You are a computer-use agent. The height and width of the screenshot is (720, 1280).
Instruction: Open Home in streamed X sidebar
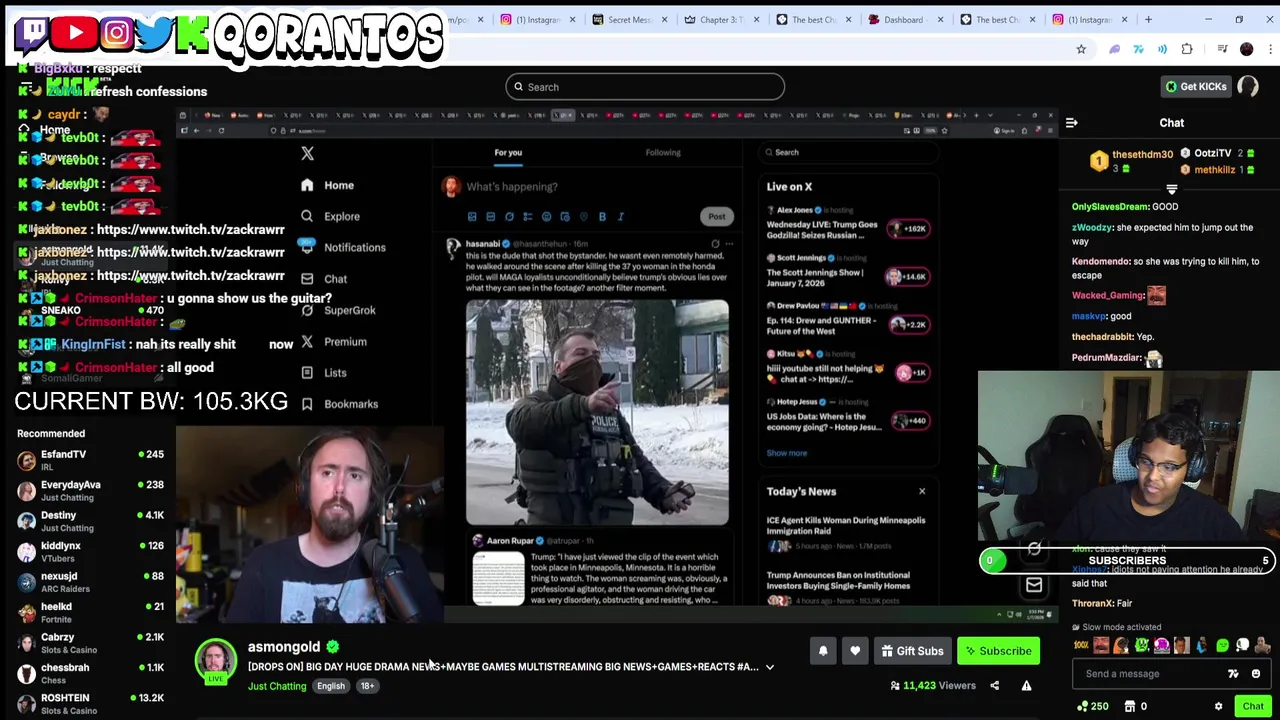(x=327, y=185)
